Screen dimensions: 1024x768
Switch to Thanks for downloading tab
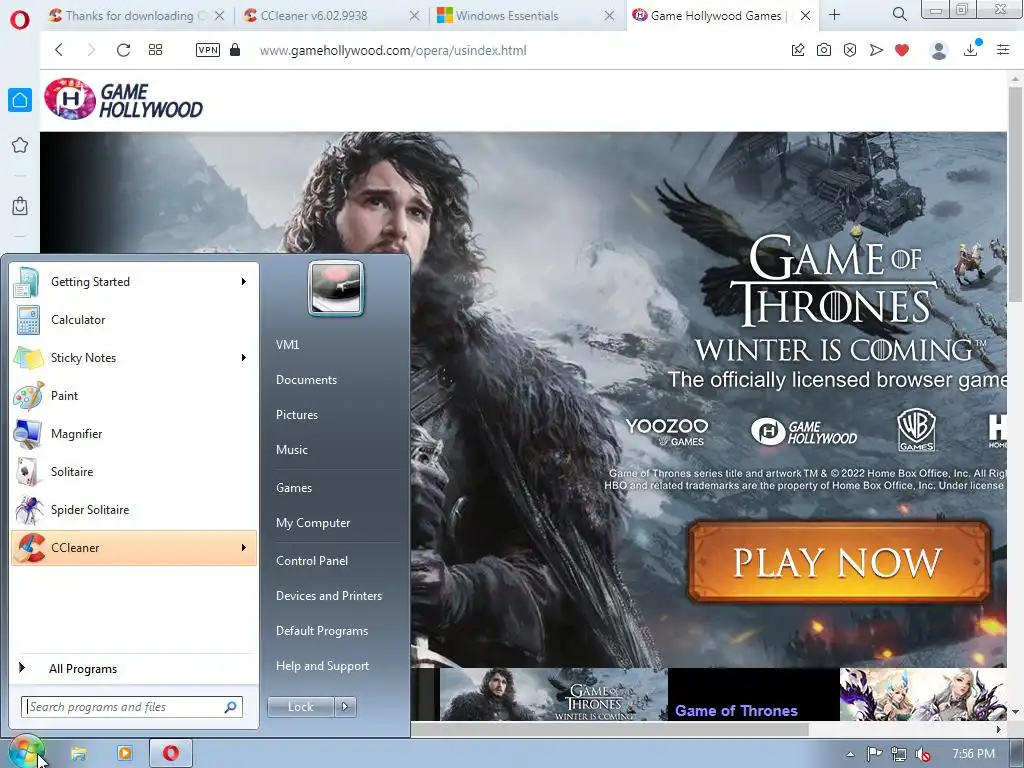click(x=129, y=16)
